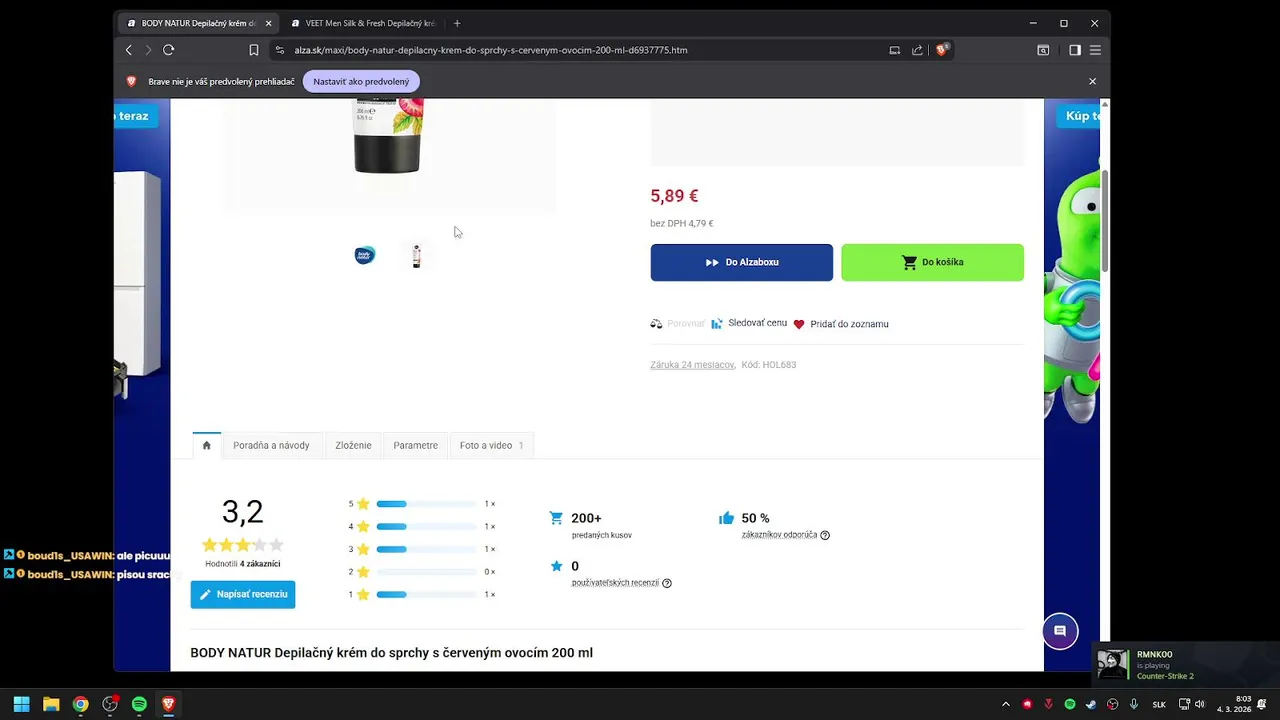
Task: Click the product price 5,89 €
Action: (674, 196)
